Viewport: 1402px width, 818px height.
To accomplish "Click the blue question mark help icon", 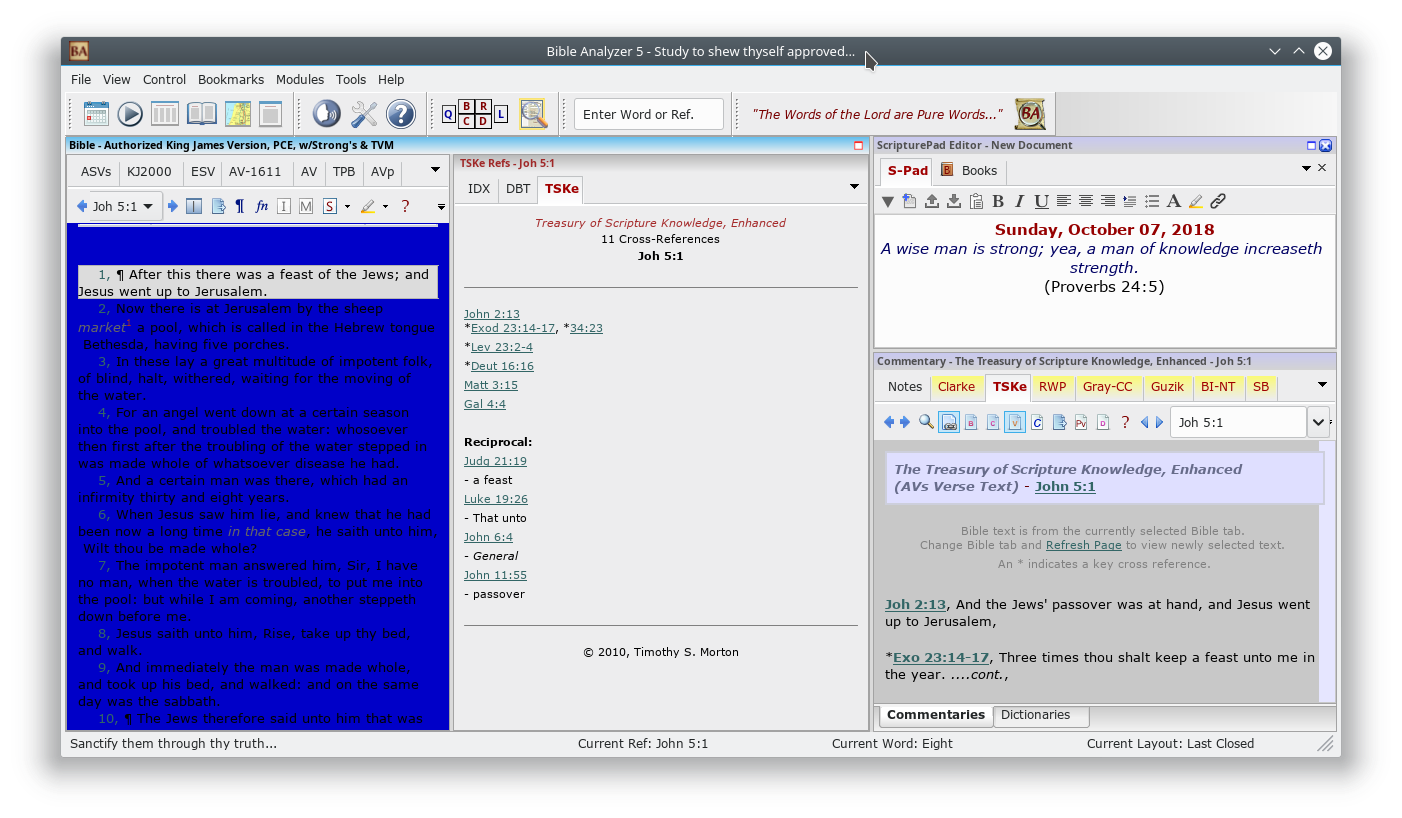I will (x=401, y=114).
